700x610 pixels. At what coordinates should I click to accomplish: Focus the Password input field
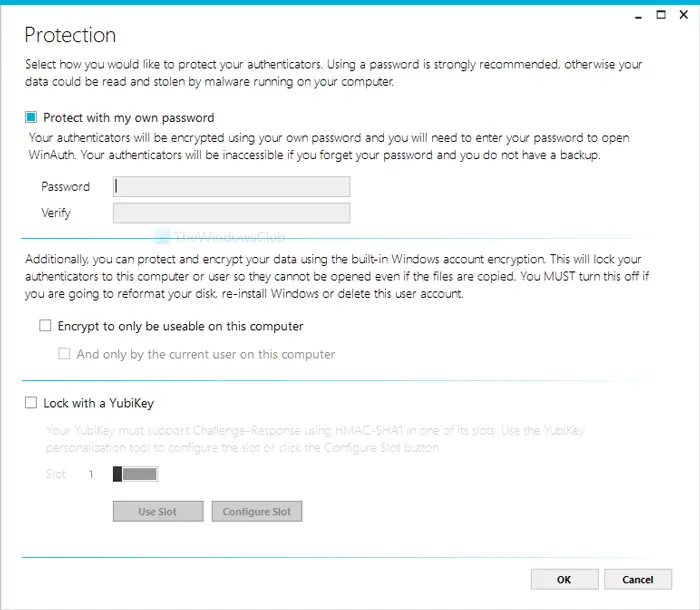pyautogui.click(x=231, y=187)
